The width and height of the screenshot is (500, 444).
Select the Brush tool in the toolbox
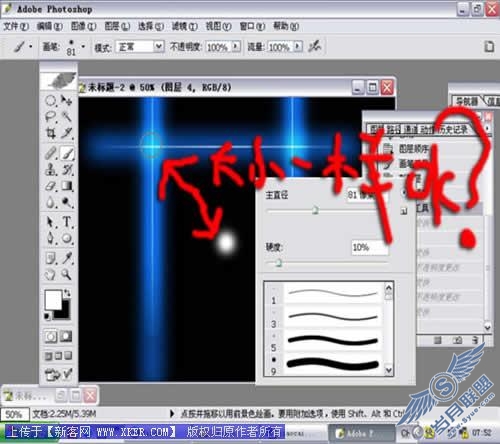click(x=67, y=153)
